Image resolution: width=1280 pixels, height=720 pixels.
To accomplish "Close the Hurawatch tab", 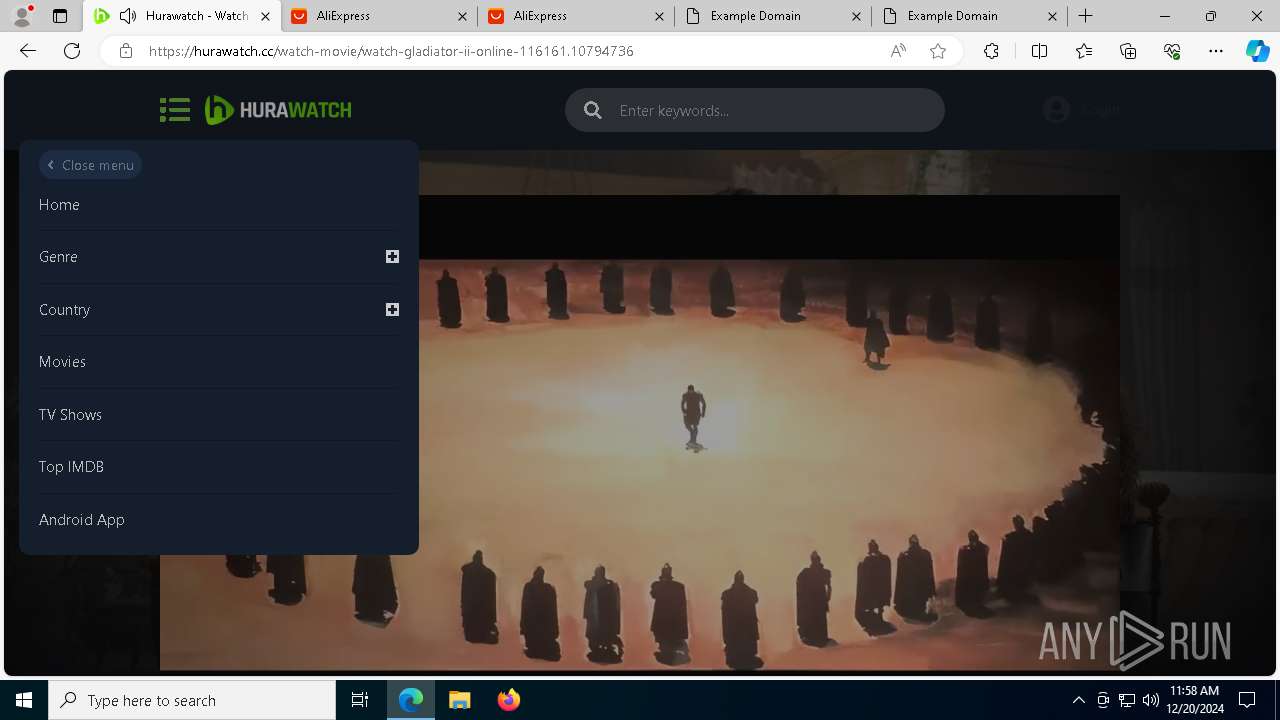I will coord(265,16).
